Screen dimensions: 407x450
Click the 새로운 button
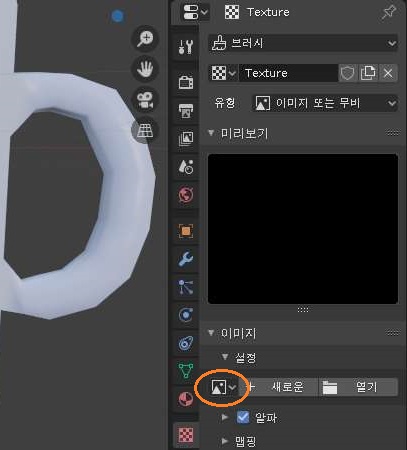coord(279,387)
